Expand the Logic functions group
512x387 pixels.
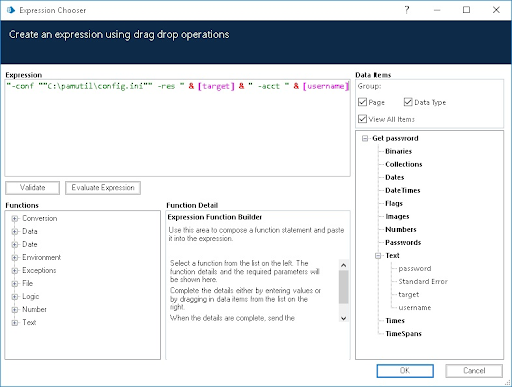pyautogui.click(x=15, y=297)
